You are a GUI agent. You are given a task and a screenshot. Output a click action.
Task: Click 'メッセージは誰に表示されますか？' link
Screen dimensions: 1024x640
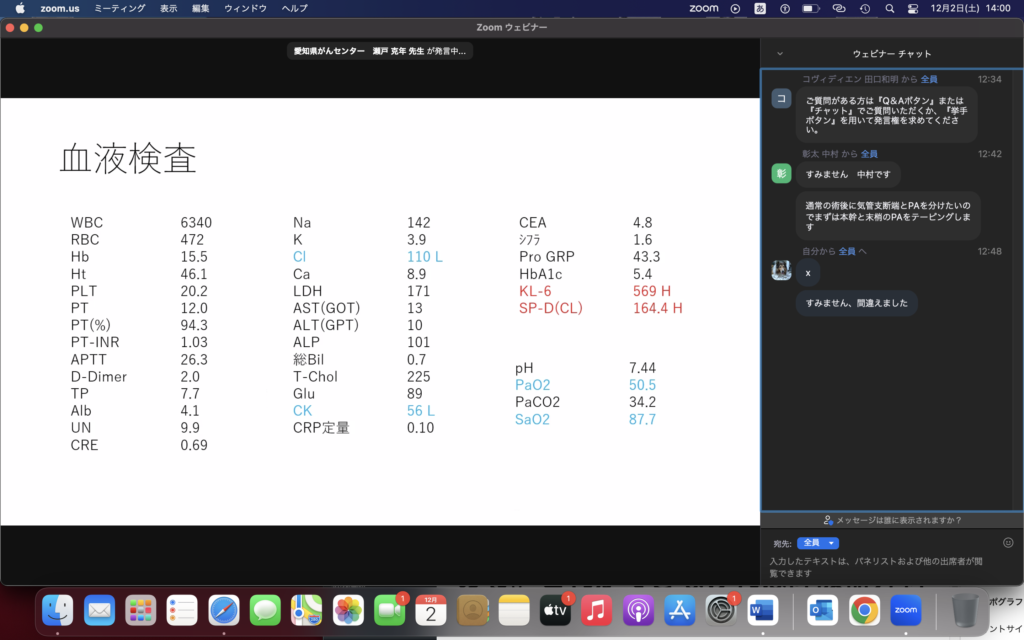[x=891, y=520]
